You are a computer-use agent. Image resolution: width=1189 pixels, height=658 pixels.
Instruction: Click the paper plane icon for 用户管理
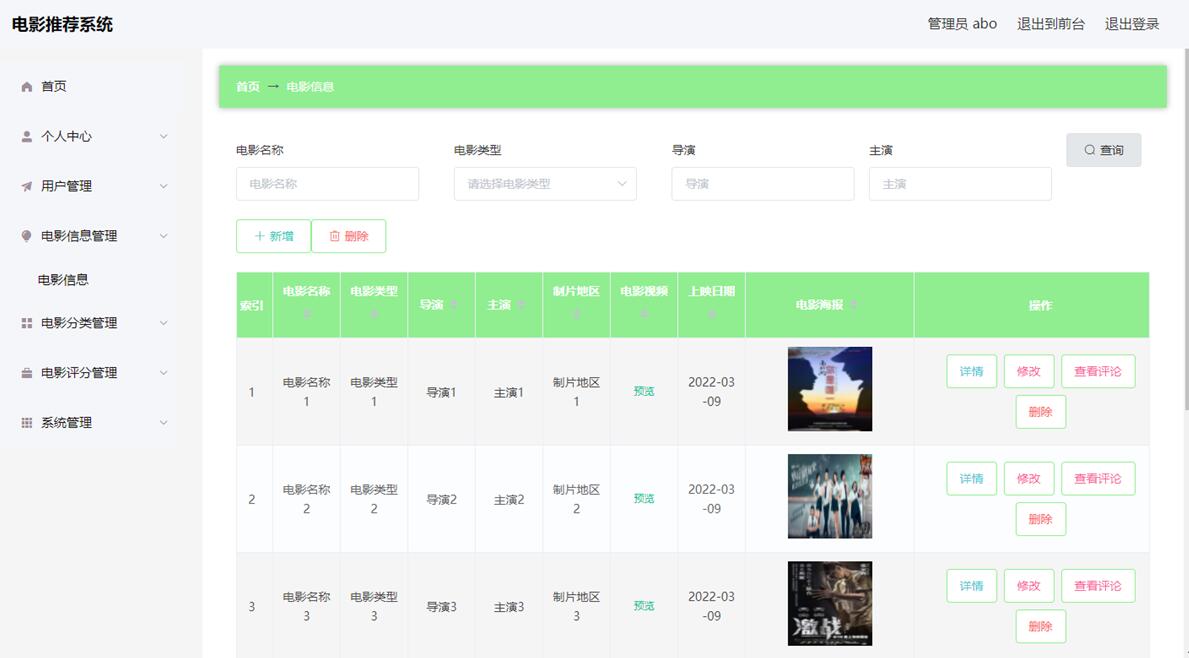click(x=27, y=186)
